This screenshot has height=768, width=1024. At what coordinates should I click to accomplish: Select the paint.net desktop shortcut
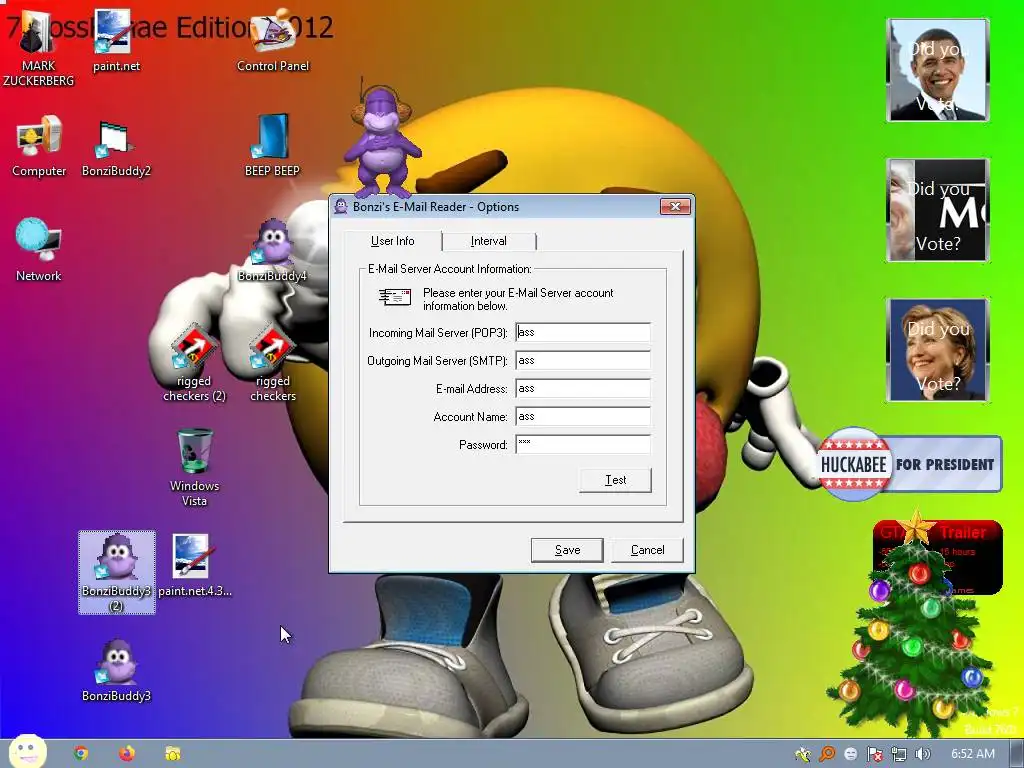(116, 40)
